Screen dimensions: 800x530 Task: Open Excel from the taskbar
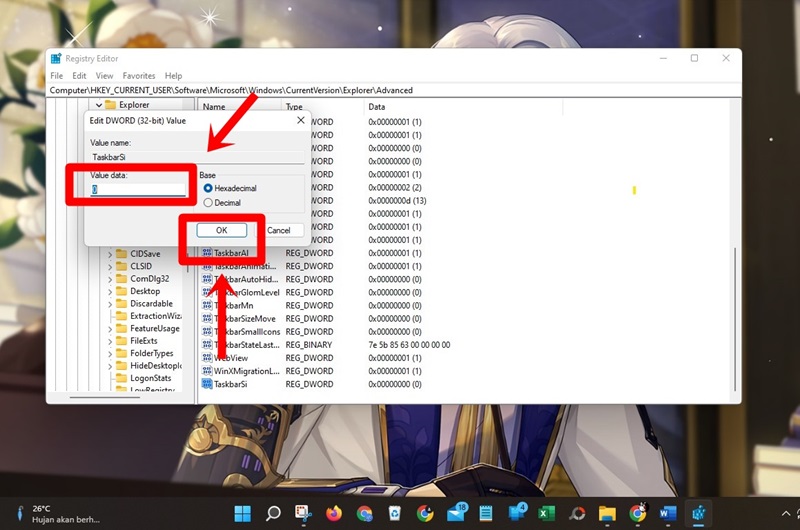(x=546, y=513)
